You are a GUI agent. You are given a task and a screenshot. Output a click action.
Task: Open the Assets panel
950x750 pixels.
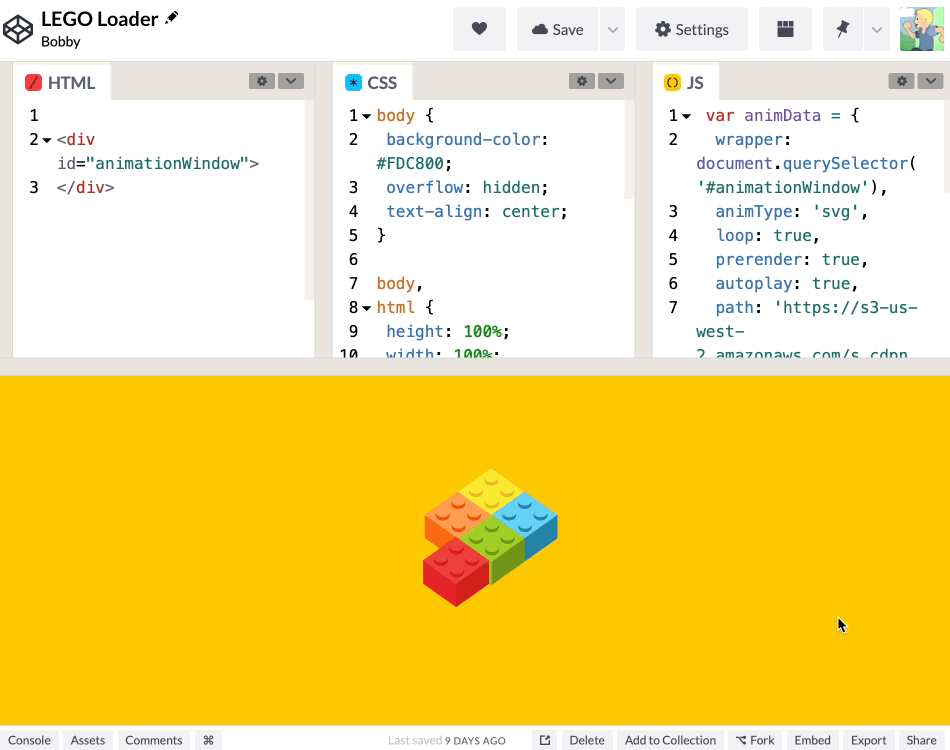pos(88,740)
